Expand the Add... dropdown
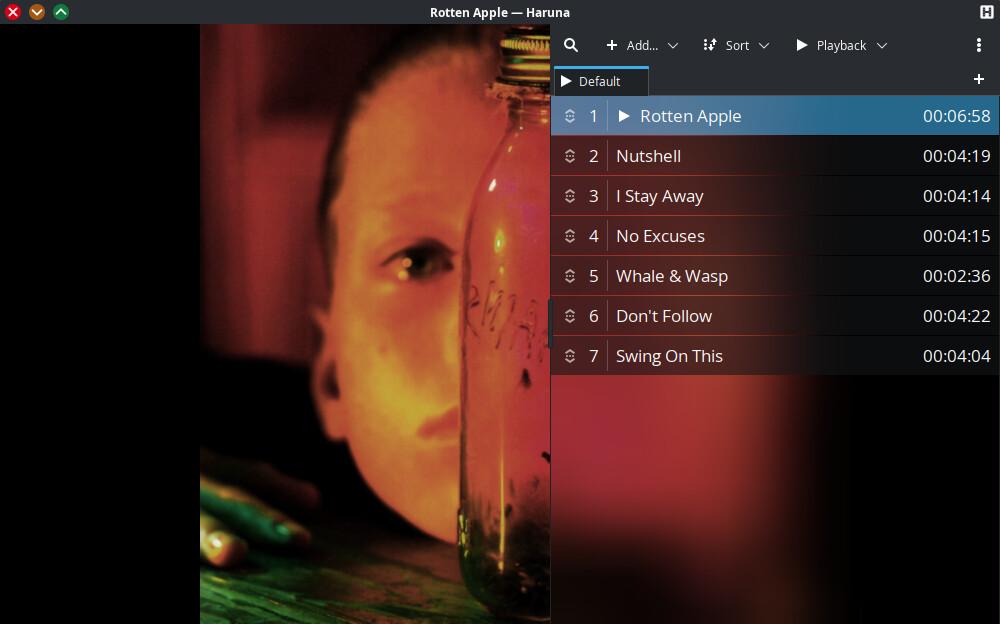The height and width of the screenshot is (624, 1000). (x=642, y=45)
